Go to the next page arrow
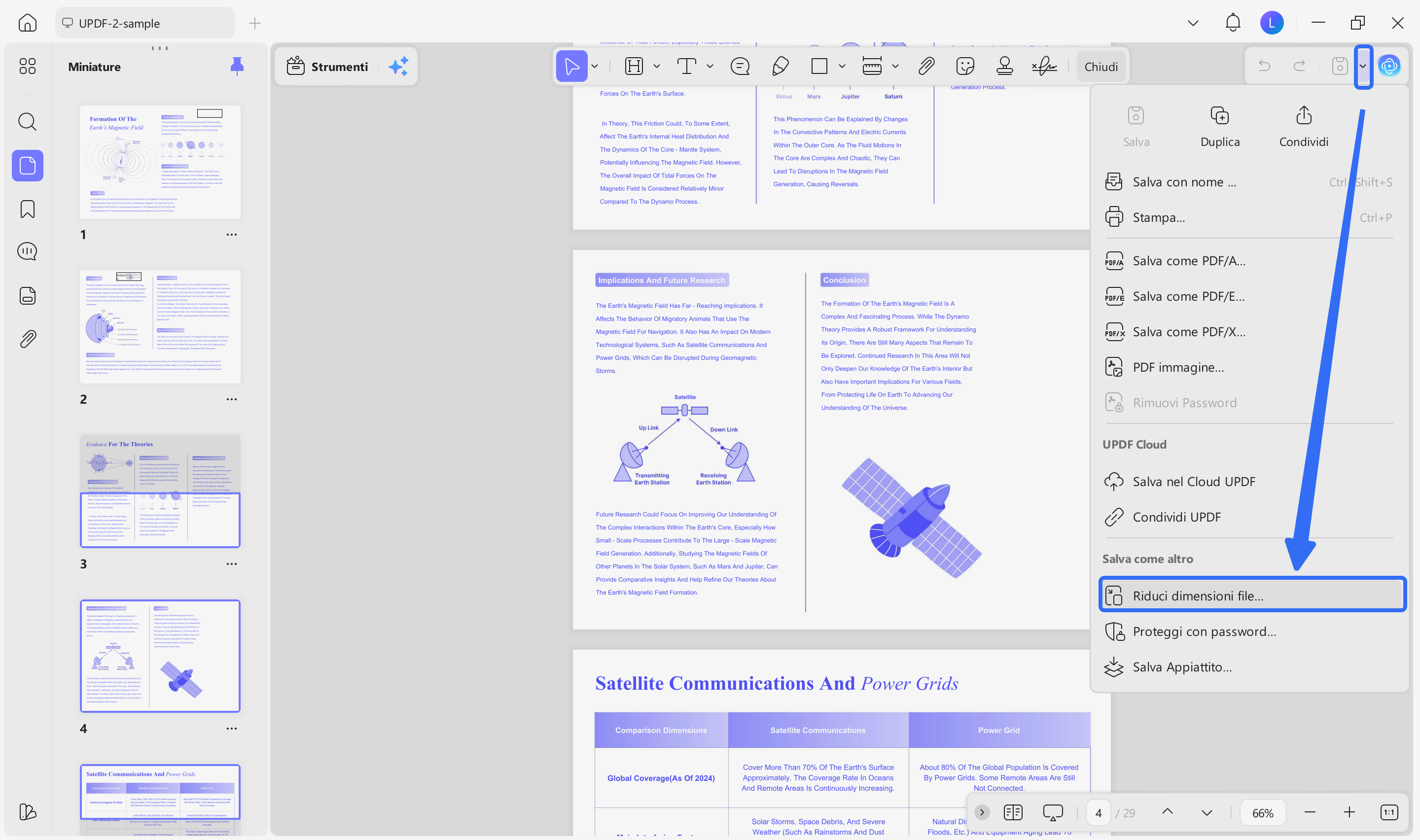Screen dimensions: 1420x840 click(x=1207, y=813)
